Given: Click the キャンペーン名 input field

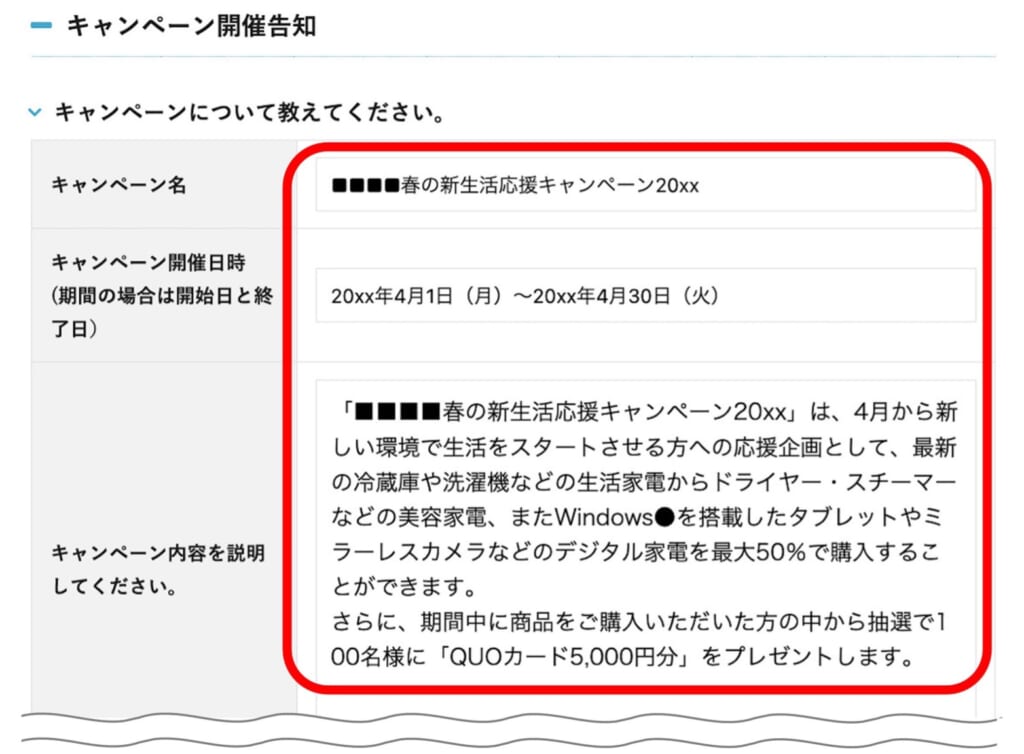Looking at the screenshot, I should click(x=644, y=186).
